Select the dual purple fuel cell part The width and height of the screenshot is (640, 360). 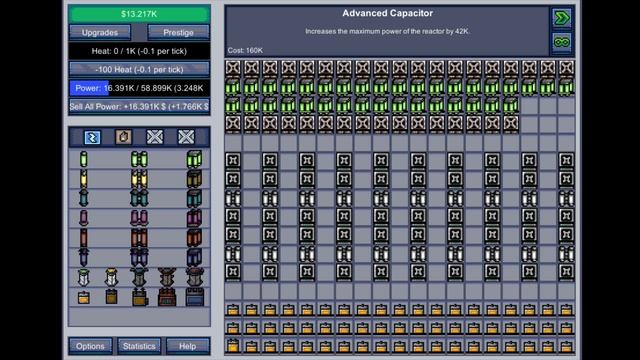pyautogui.click(x=139, y=218)
